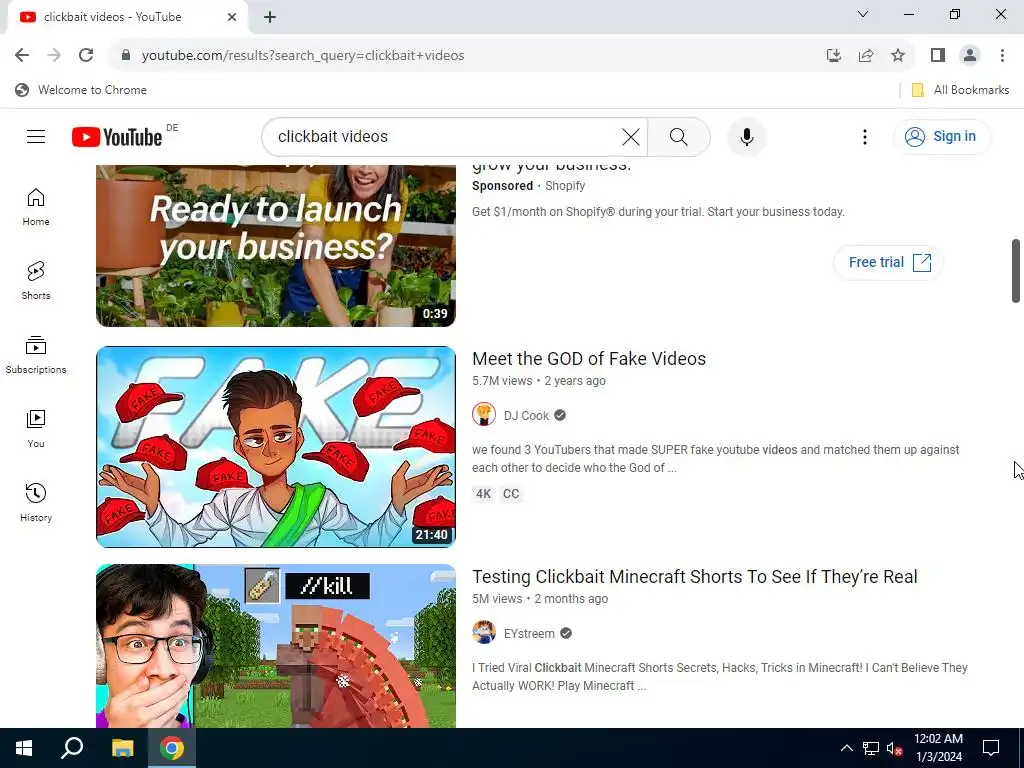Screen dimensions: 1024x768
Task: Open the YouTube hamburger guide menu
Action: [36, 136]
